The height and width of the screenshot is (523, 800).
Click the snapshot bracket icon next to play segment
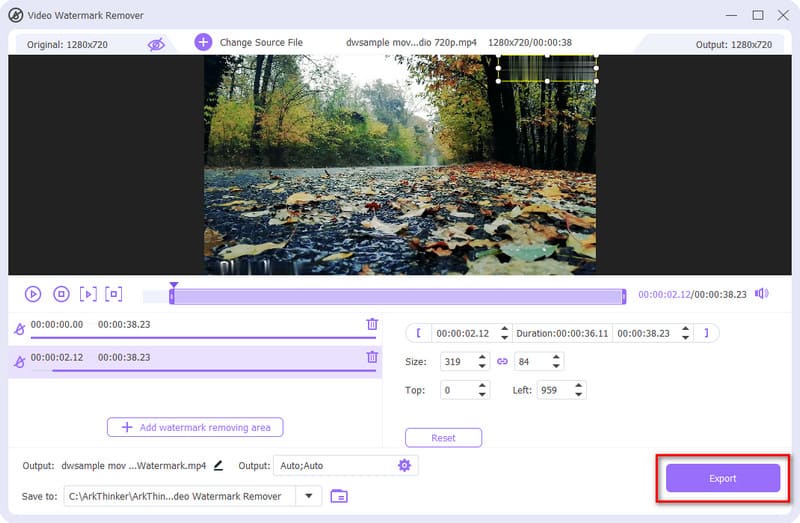pyautogui.click(x=113, y=294)
